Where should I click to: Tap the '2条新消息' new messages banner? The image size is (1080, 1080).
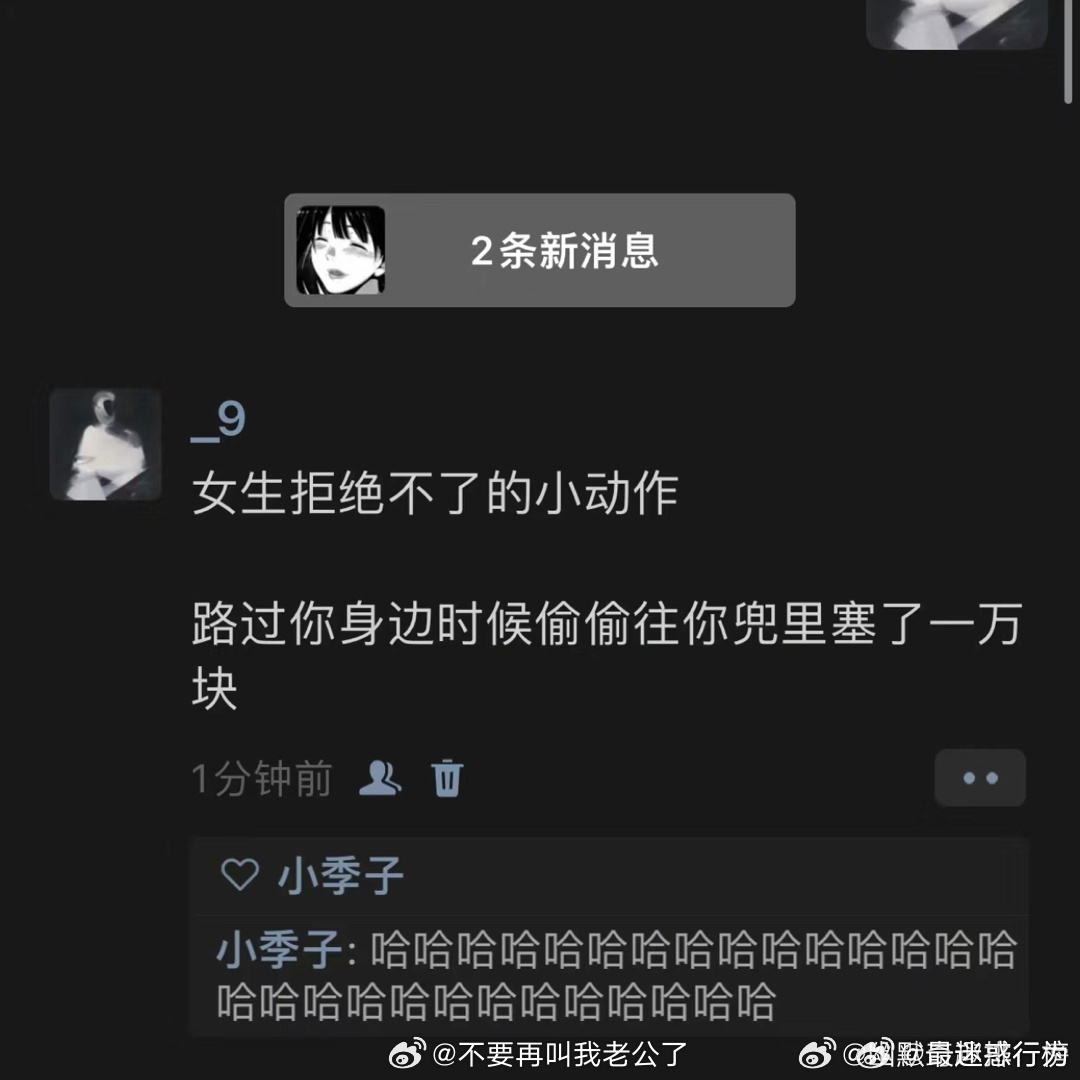(x=539, y=250)
